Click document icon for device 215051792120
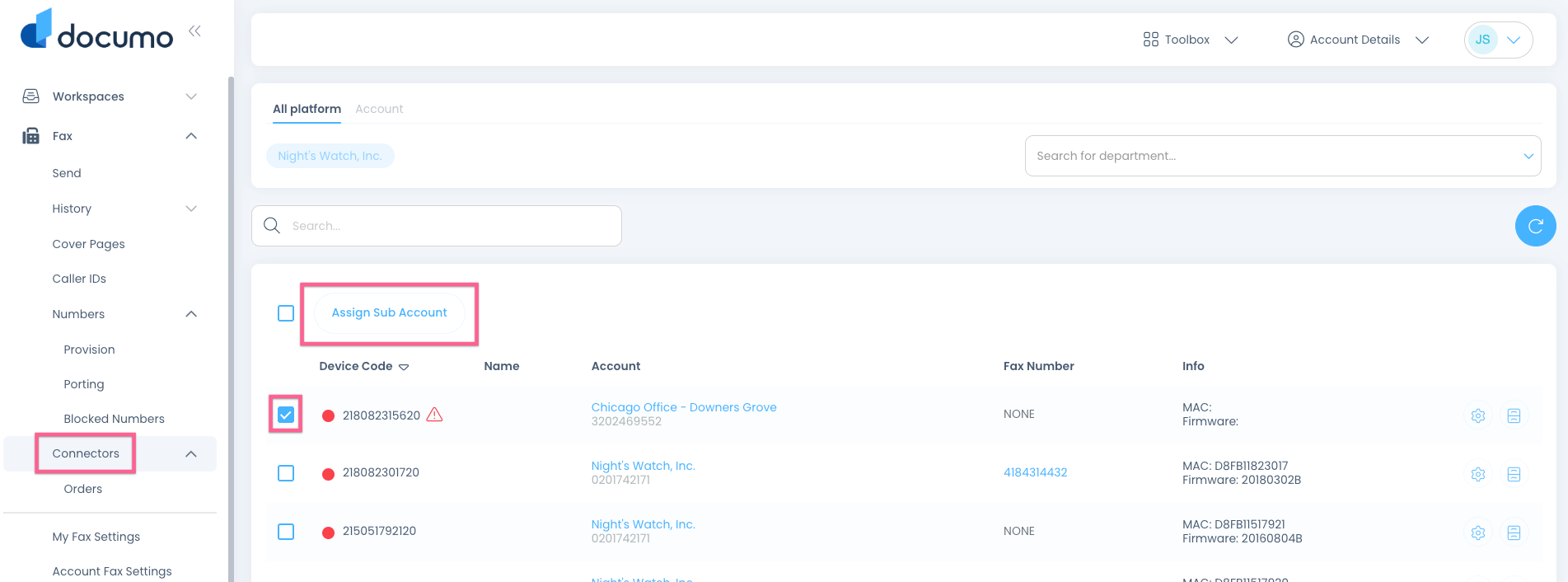The width and height of the screenshot is (1568, 582). tap(1513, 533)
